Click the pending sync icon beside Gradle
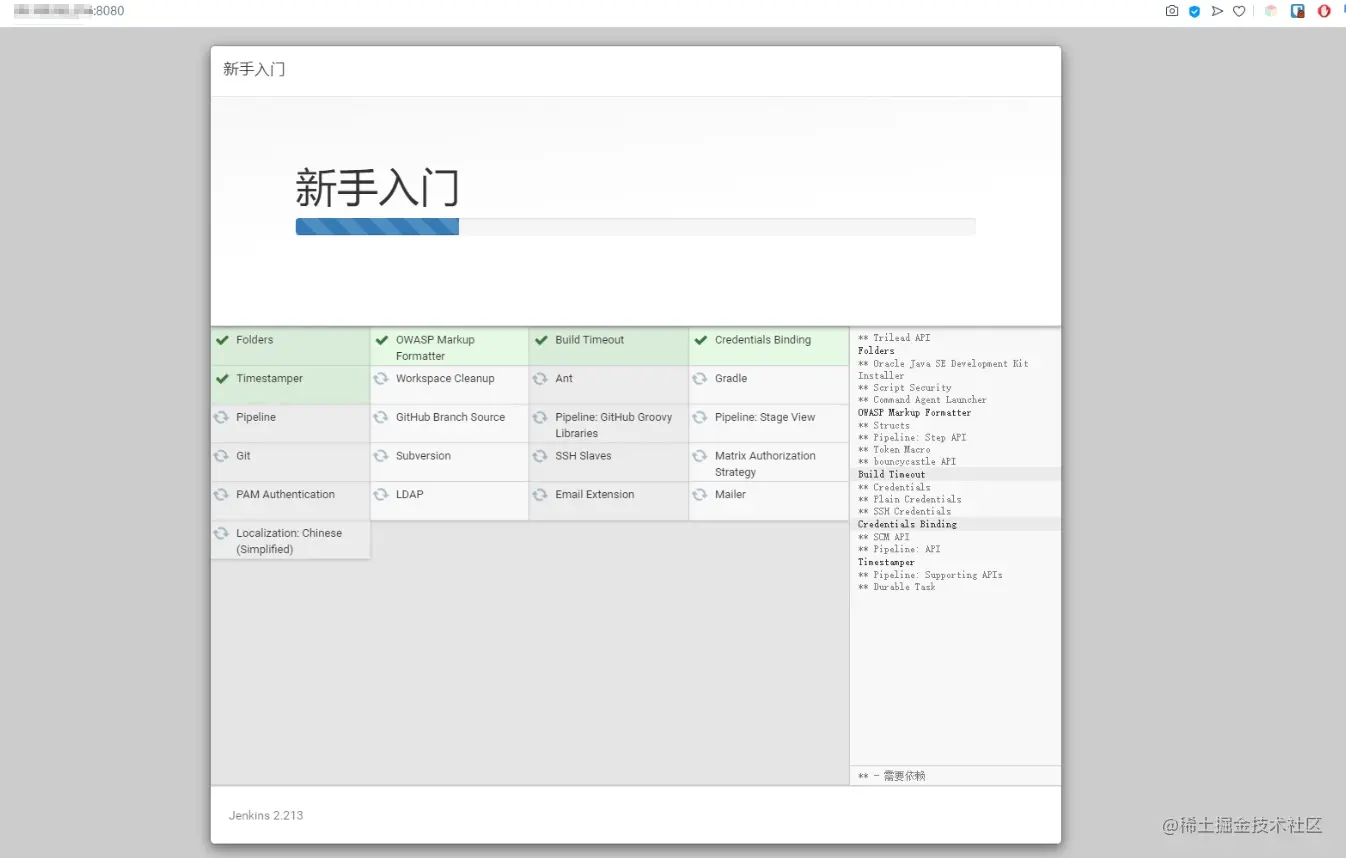Image resolution: width=1346 pixels, height=858 pixels. pos(700,379)
